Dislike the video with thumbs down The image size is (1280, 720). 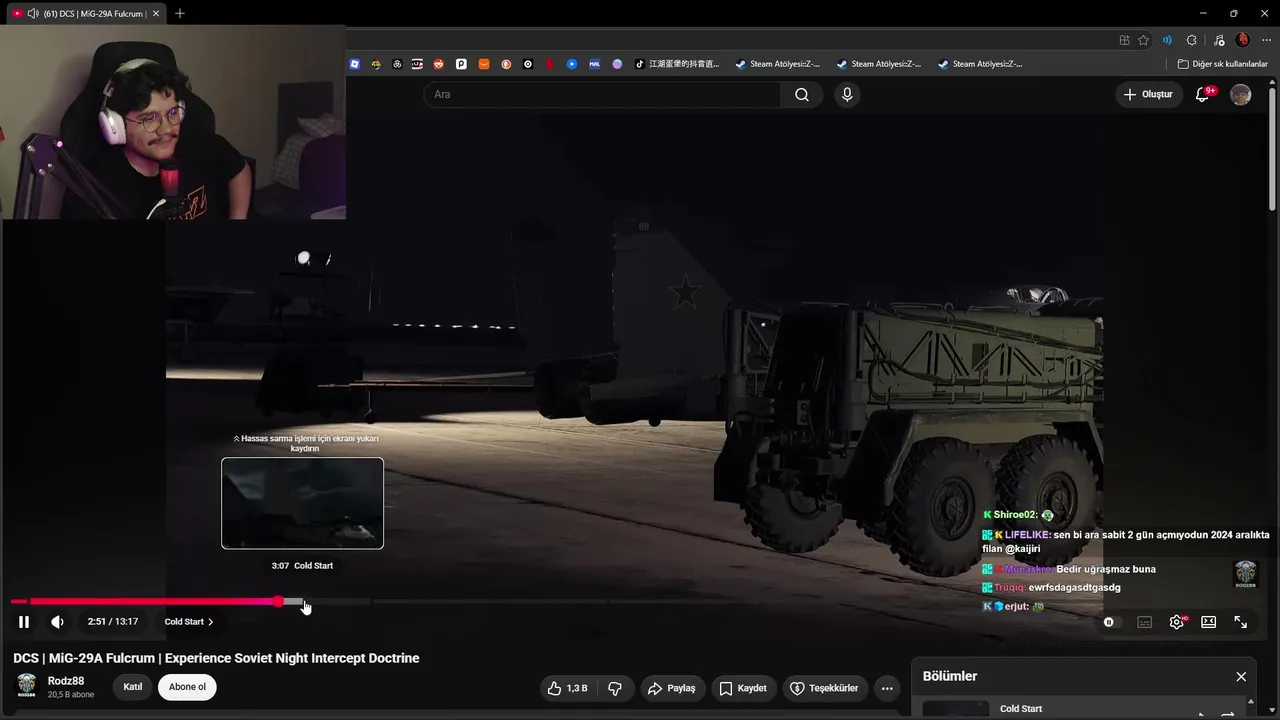click(615, 688)
